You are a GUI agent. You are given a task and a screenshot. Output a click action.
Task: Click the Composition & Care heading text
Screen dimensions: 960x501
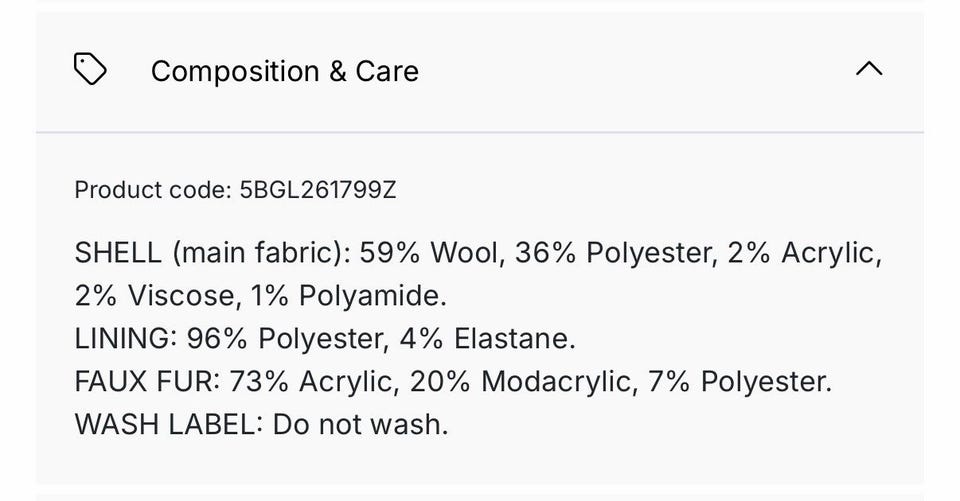point(284,72)
